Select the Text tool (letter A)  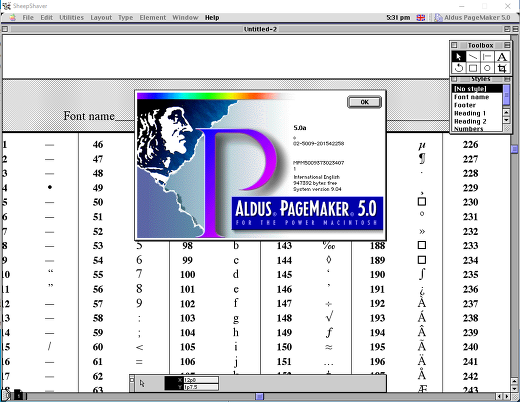point(502,57)
